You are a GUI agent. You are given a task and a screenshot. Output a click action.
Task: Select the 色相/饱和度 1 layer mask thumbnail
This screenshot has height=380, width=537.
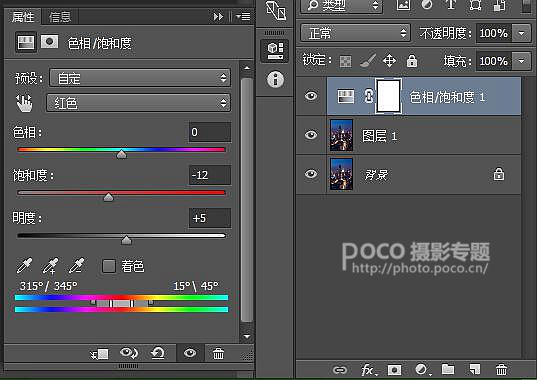click(x=389, y=97)
